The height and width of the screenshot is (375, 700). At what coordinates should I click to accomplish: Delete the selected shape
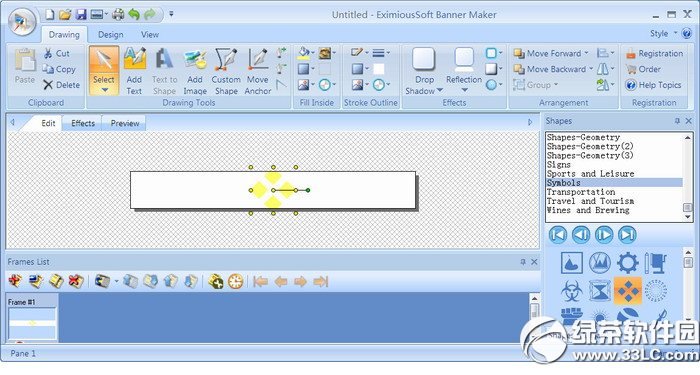click(x=62, y=85)
